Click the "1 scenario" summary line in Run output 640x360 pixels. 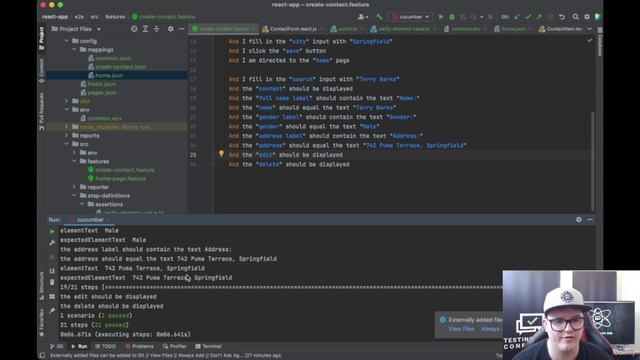[96, 316]
